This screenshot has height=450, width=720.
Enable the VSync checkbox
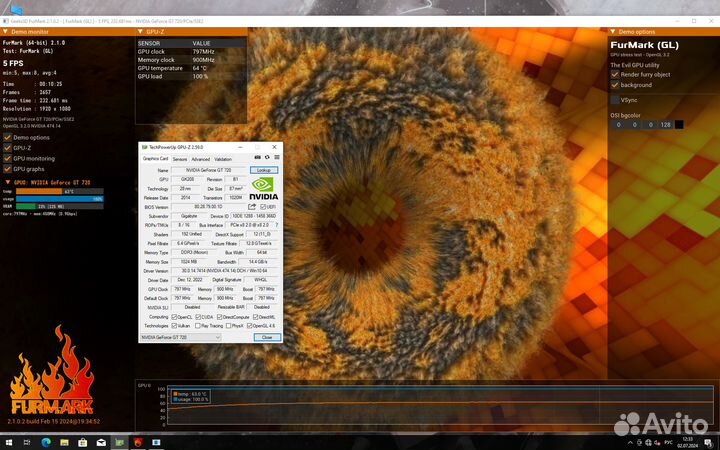(615, 100)
